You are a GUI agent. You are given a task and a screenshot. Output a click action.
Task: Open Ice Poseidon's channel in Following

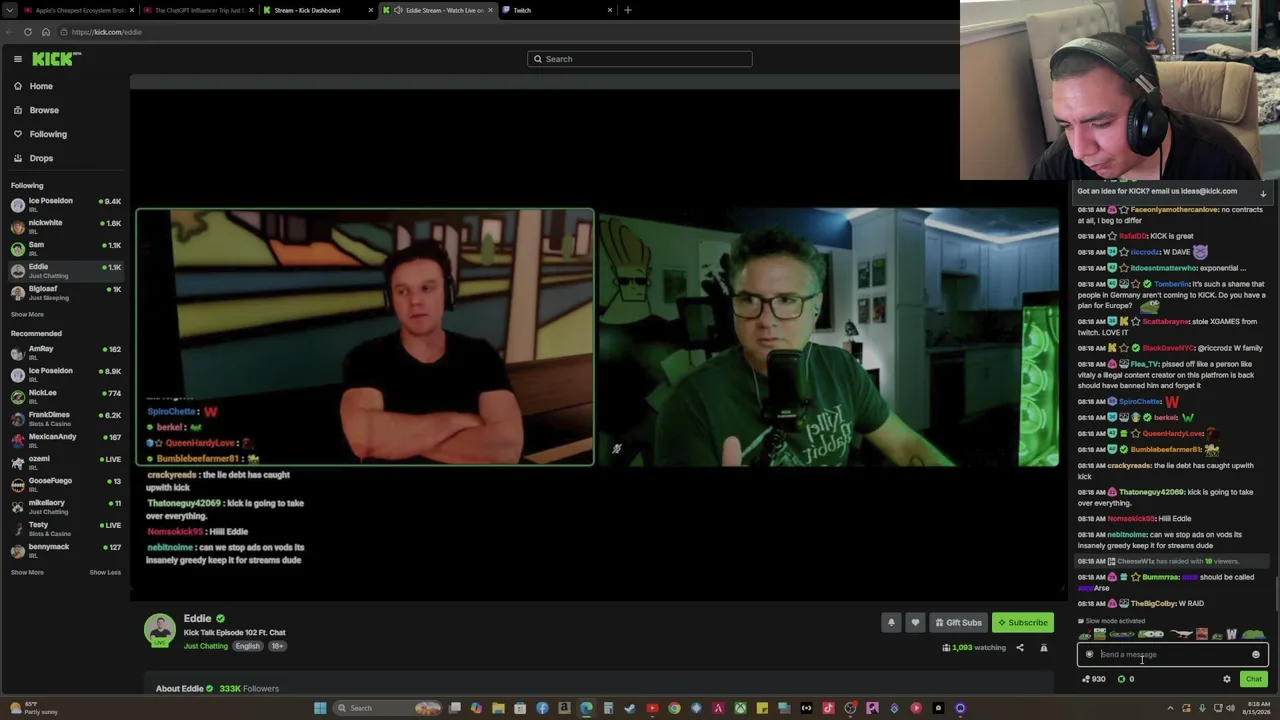point(65,204)
